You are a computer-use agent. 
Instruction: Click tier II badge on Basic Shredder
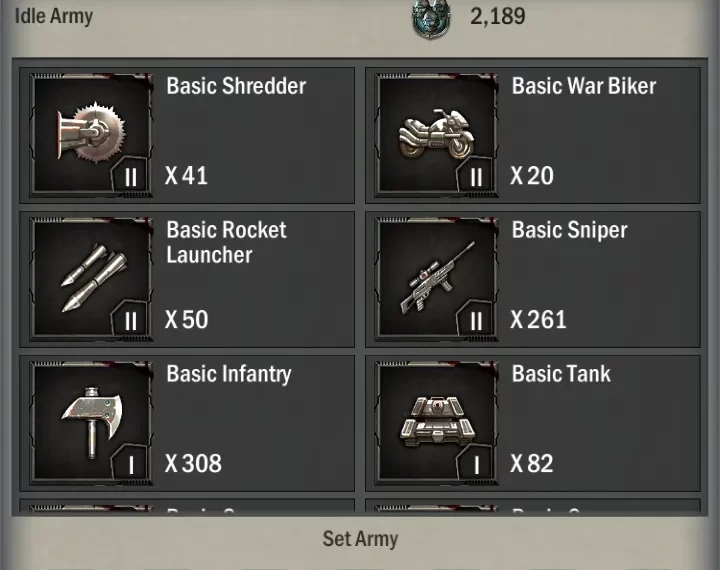[x=131, y=176]
